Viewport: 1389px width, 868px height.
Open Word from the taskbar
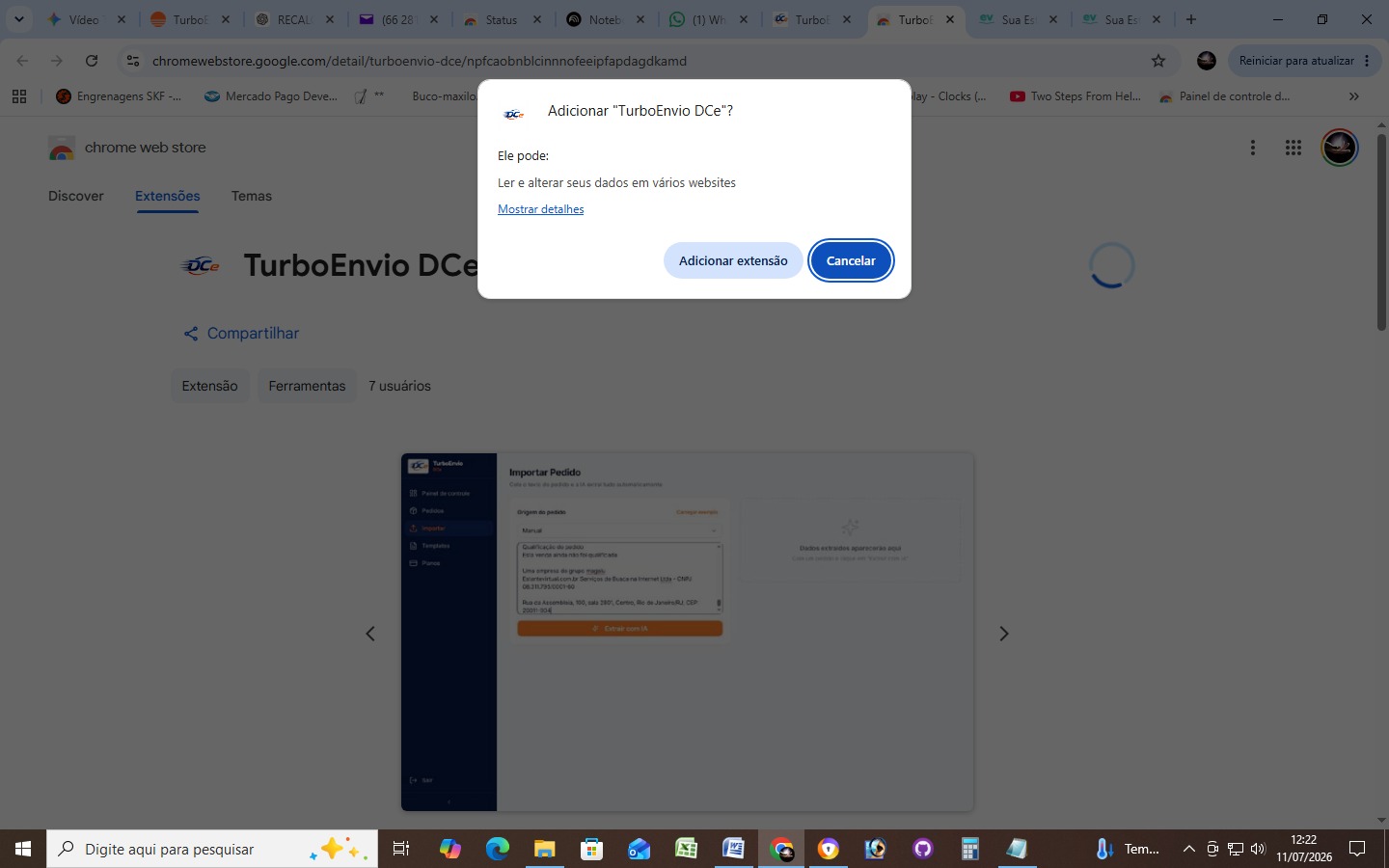tap(733, 849)
